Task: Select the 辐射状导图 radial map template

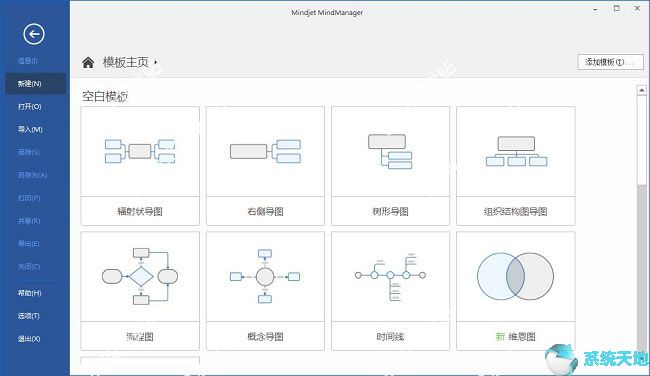Action: pyautogui.click(x=140, y=166)
